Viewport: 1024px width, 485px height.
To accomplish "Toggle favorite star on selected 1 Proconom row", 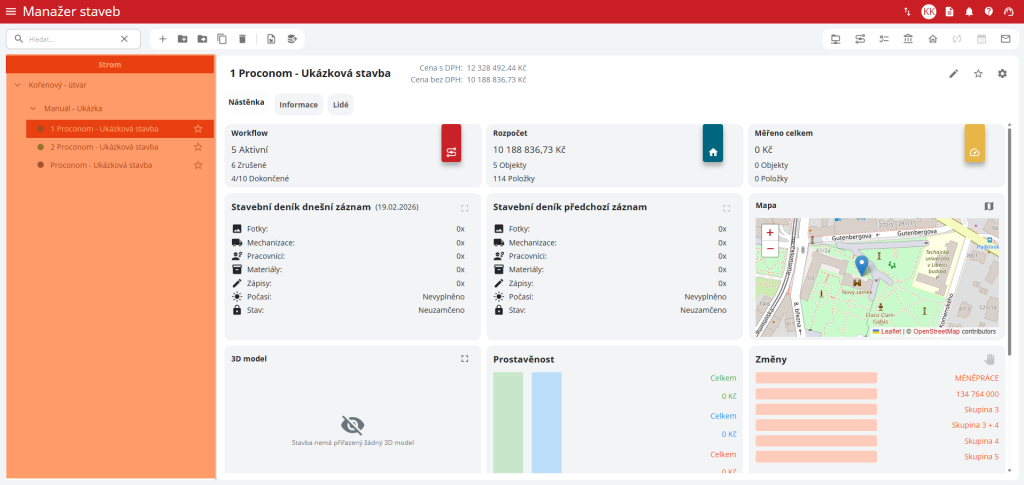I will click(198, 129).
